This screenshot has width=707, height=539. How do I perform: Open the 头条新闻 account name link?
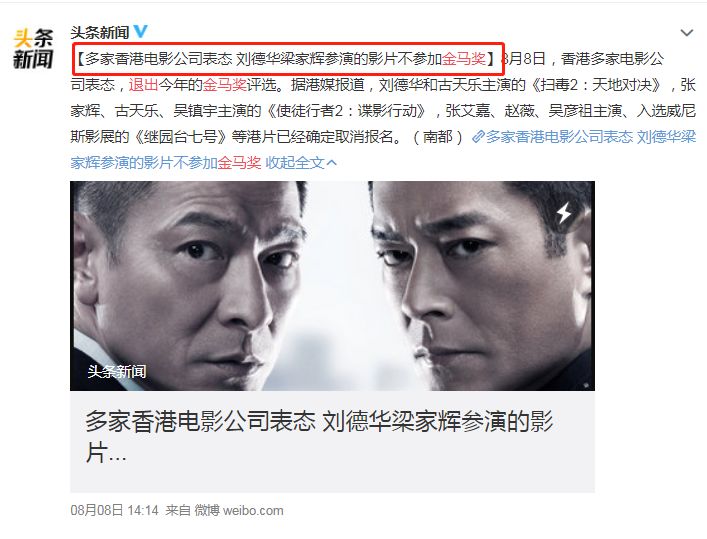(100, 32)
